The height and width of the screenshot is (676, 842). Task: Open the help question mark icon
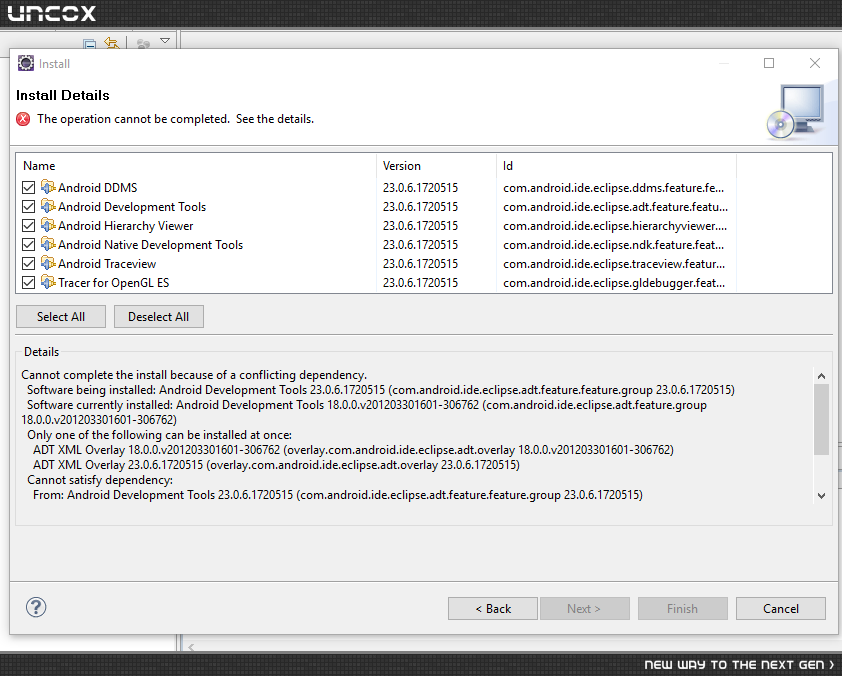(36, 607)
